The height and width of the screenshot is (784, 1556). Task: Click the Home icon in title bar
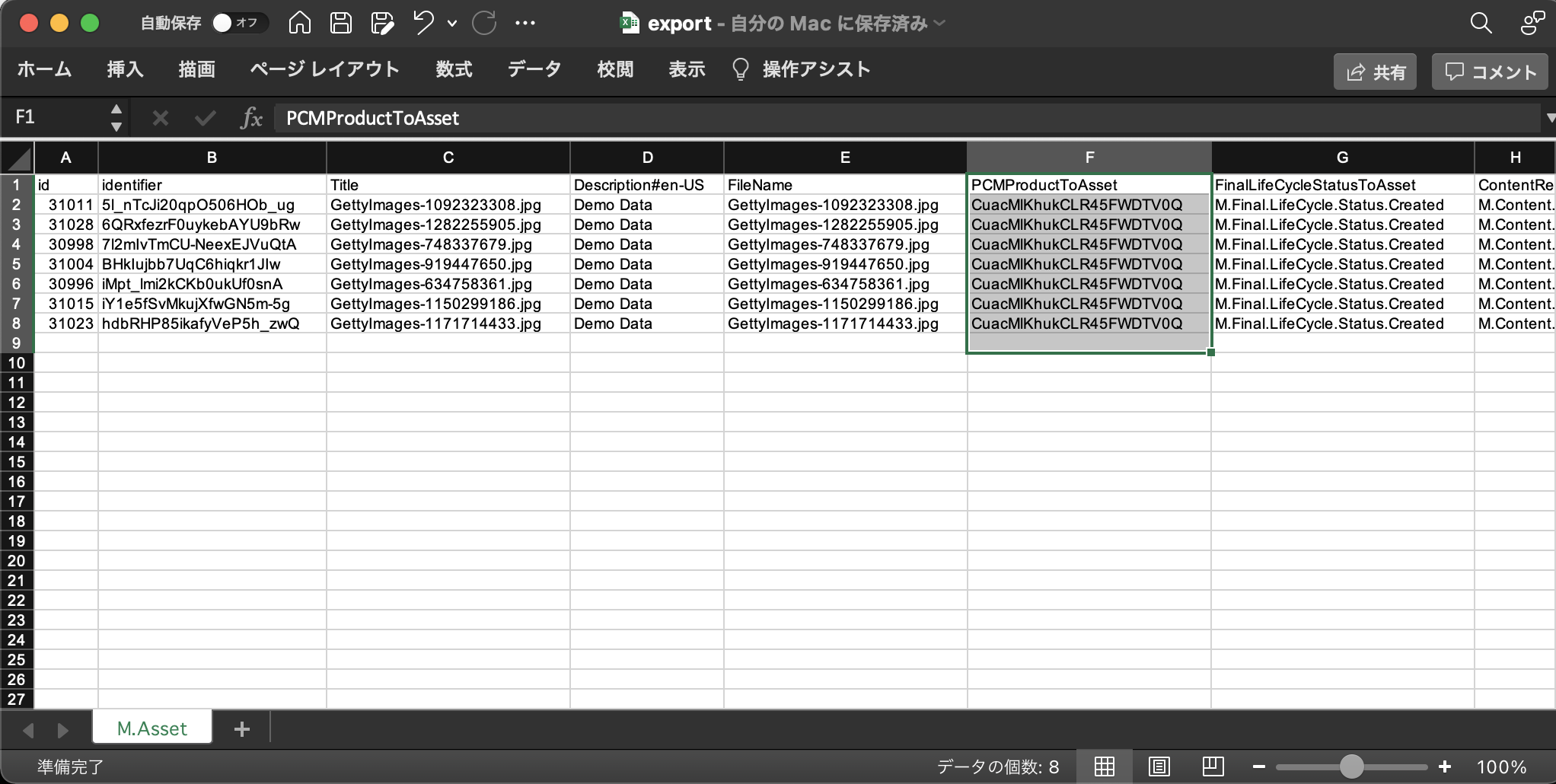point(300,23)
